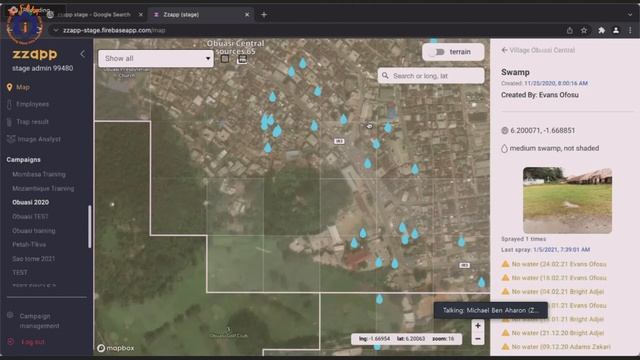Click the Image Analyst icon in the sidebar

click(11, 139)
